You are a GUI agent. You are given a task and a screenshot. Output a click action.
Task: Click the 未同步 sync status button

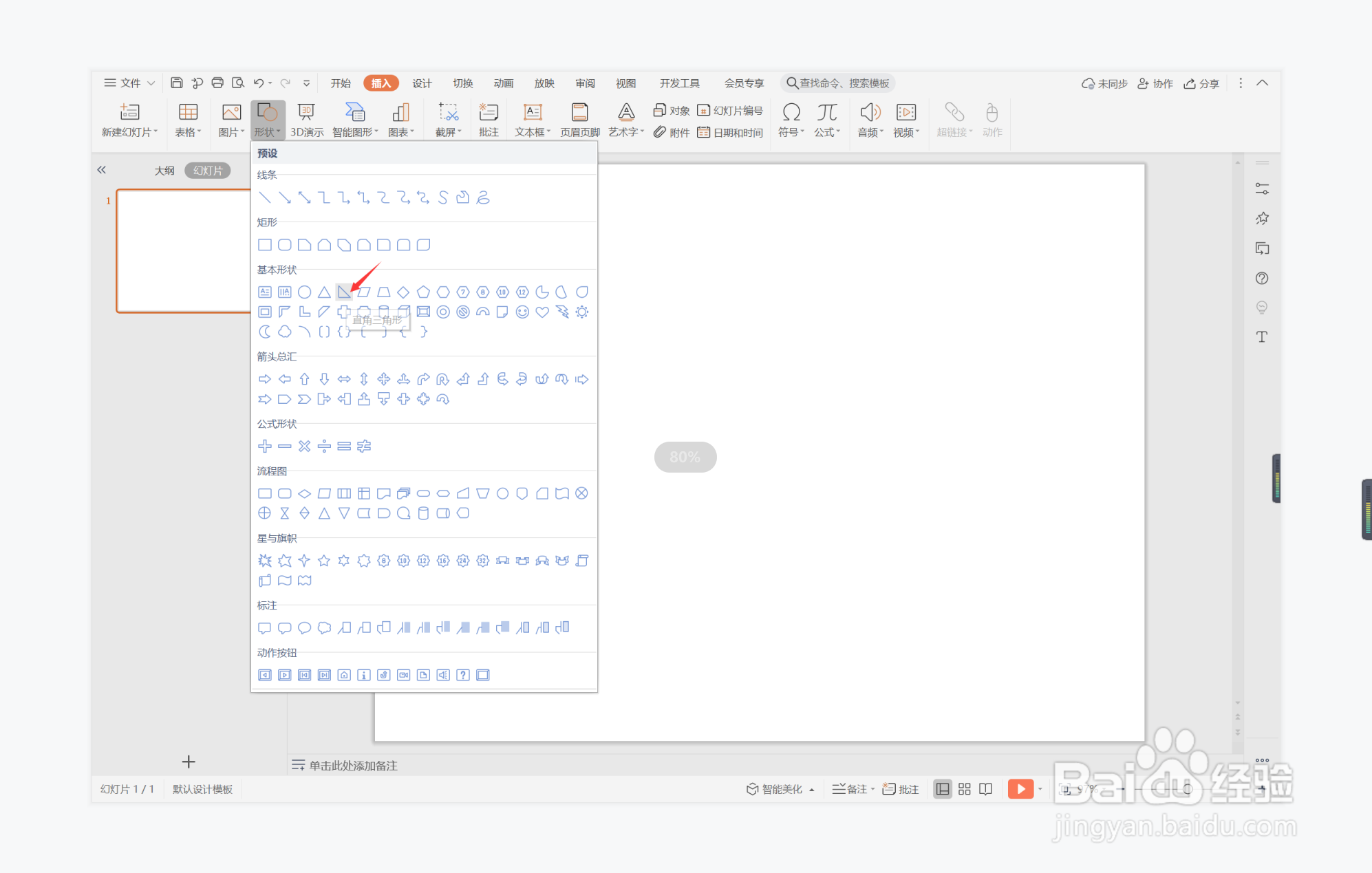click(x=1104, y=83)
